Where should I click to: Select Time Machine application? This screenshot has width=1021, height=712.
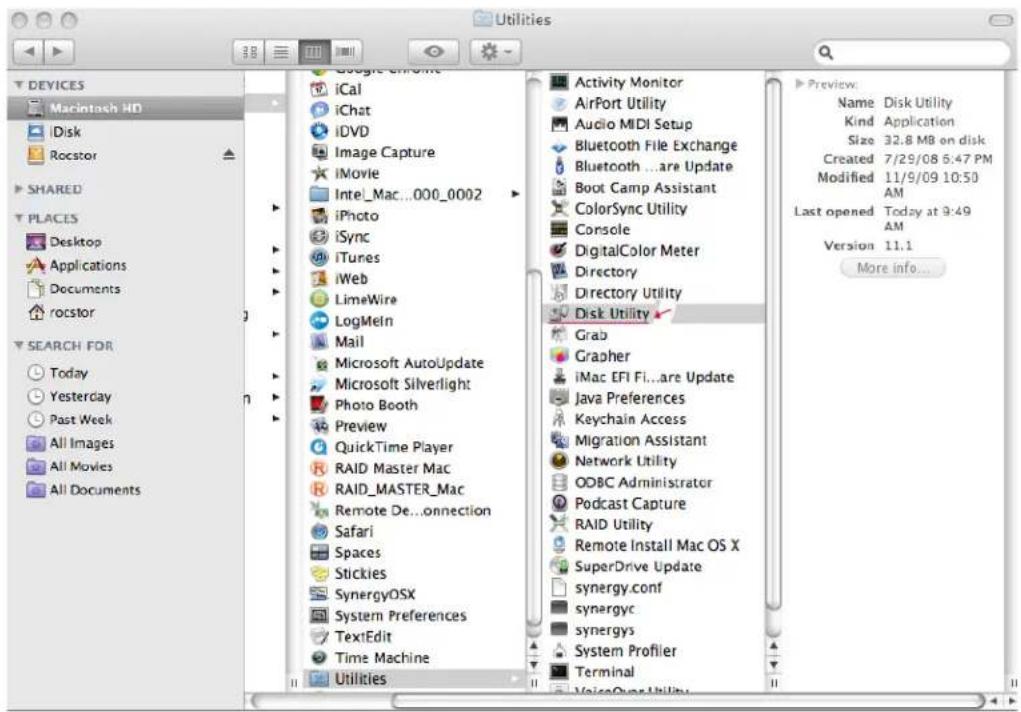(370, 657)
